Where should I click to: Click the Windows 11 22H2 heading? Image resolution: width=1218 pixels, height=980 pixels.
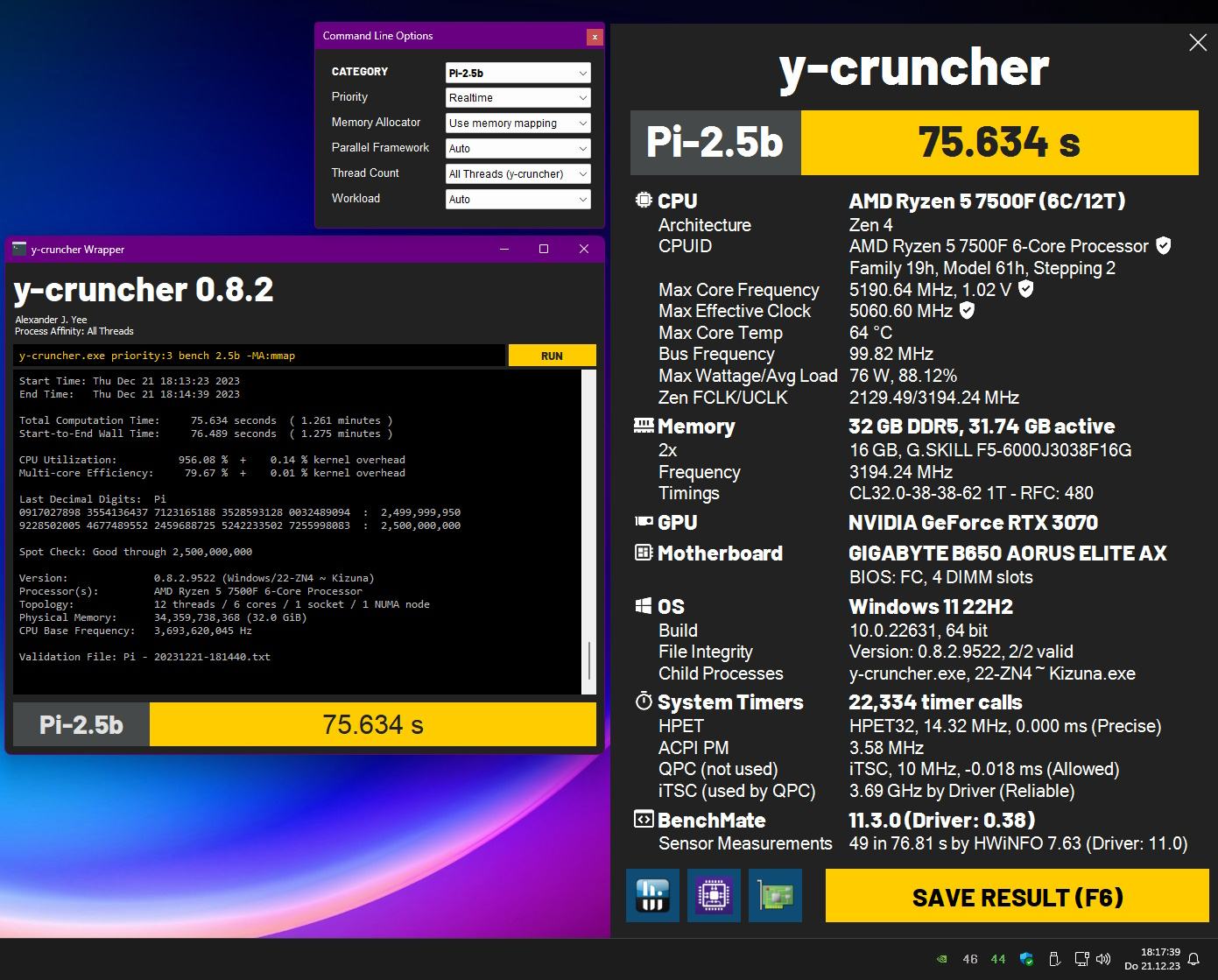pos(931,607)
